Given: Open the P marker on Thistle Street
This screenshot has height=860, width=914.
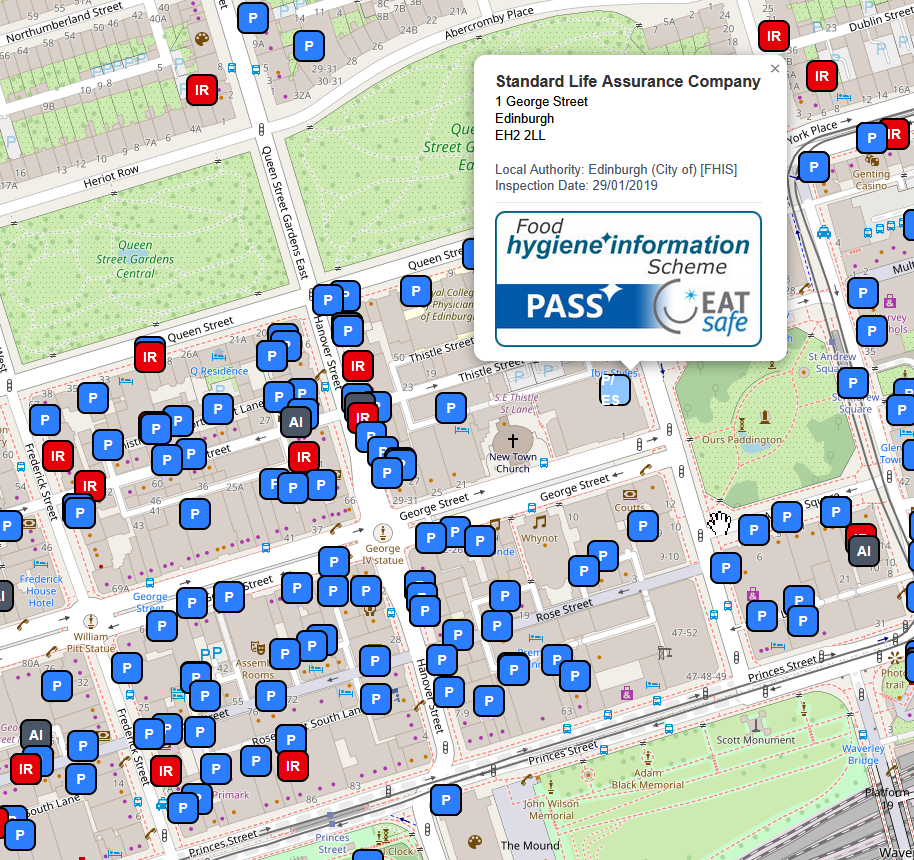Looking at the screenshot, I should 451,408.
